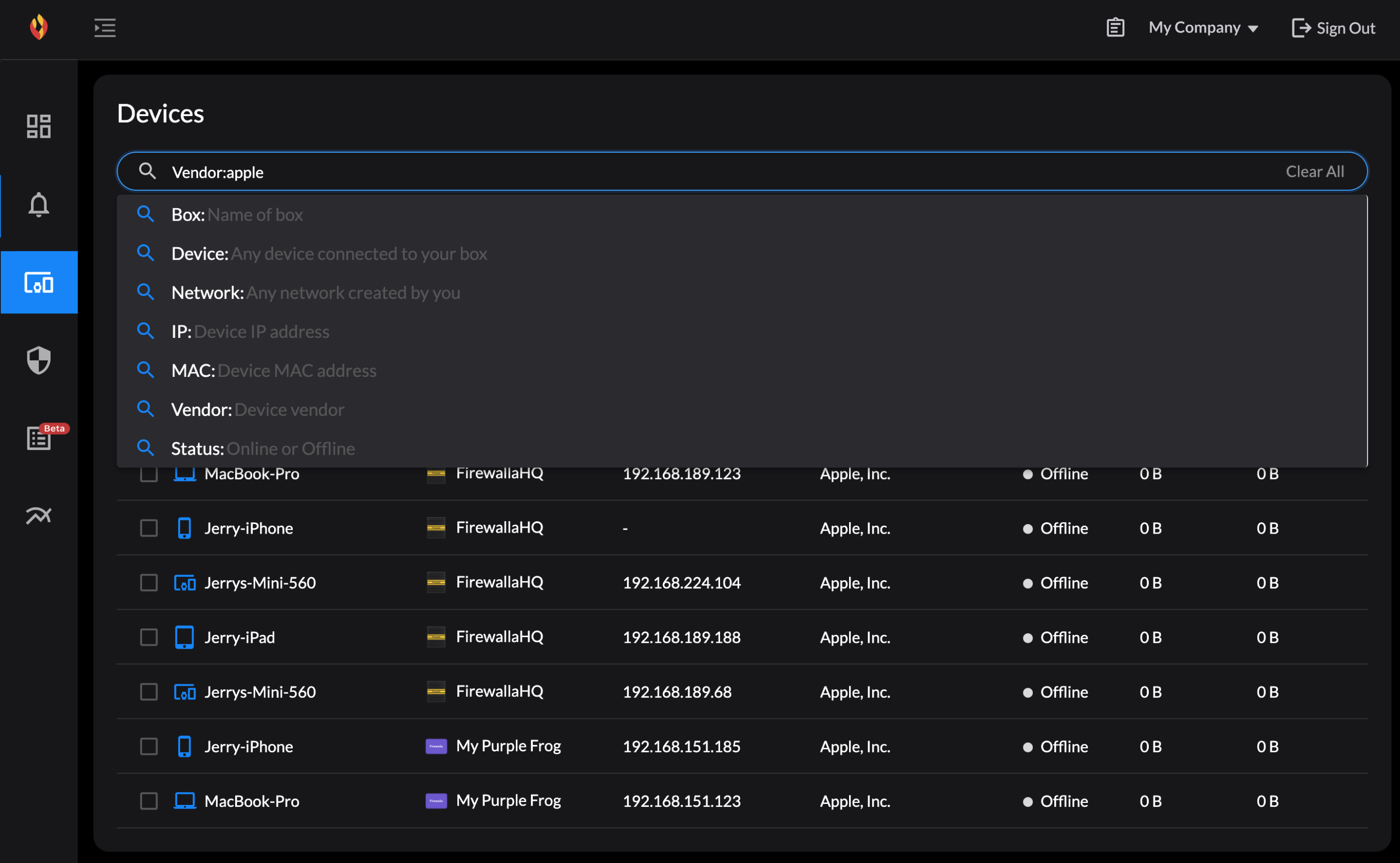The width and height of the screenshot is (1400, 863).
Task: Click the magnifier icon beside Box suggestion
Action: click(x=146, y=214)
